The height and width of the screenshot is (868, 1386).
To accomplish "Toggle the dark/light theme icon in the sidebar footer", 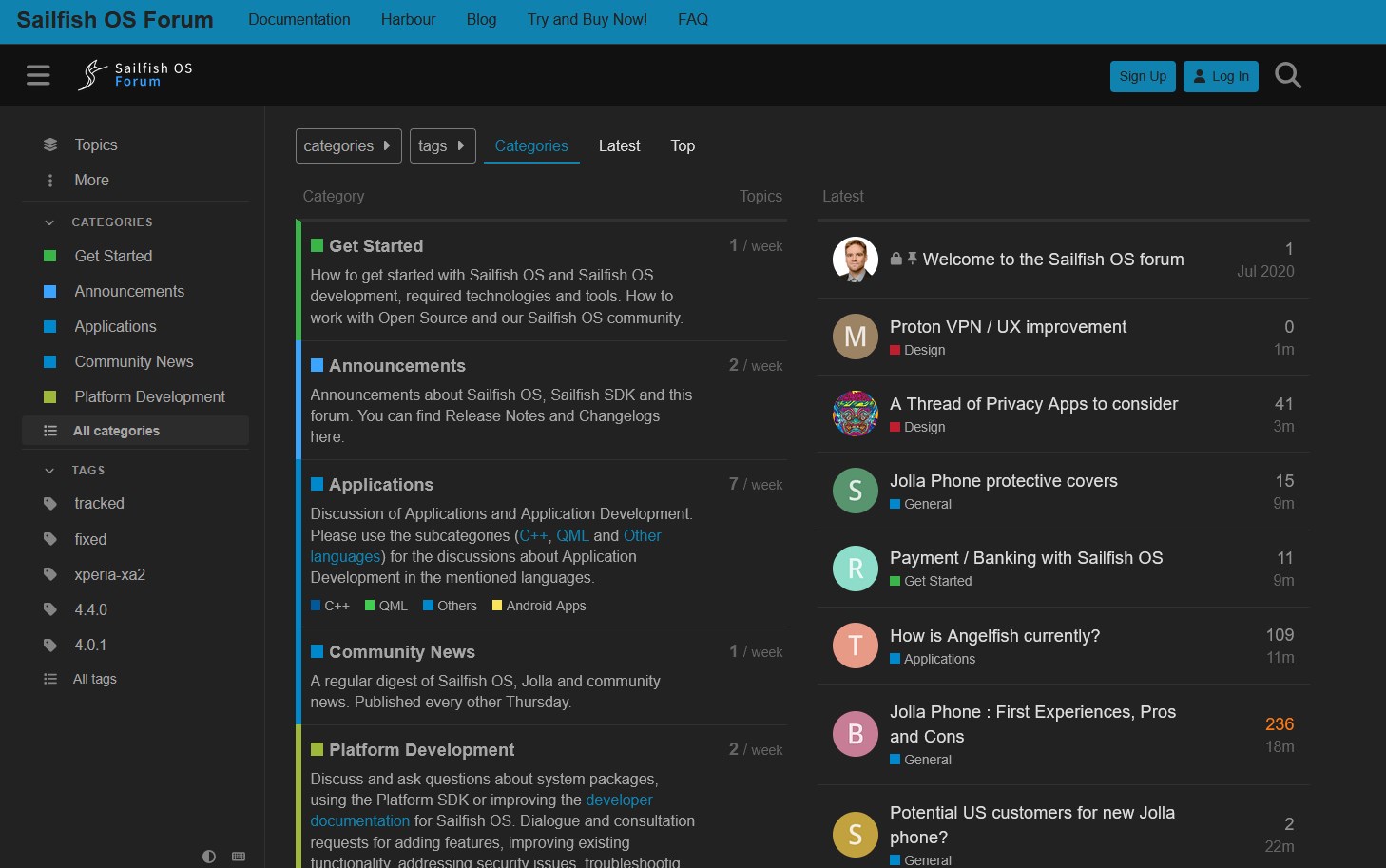I will click(x=209, y=857).
